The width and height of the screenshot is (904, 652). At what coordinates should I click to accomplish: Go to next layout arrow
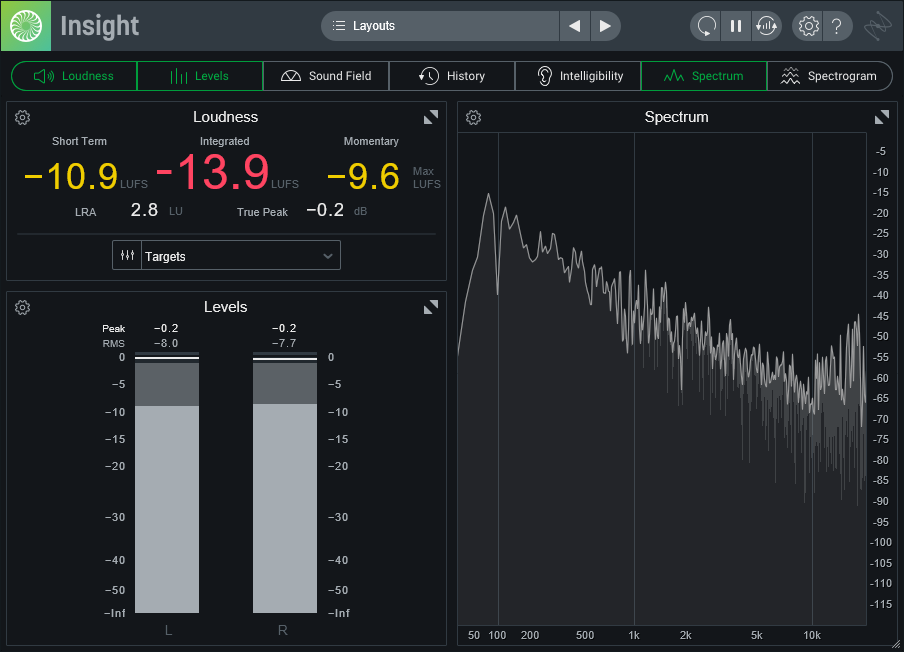click(x=605, y=26)
